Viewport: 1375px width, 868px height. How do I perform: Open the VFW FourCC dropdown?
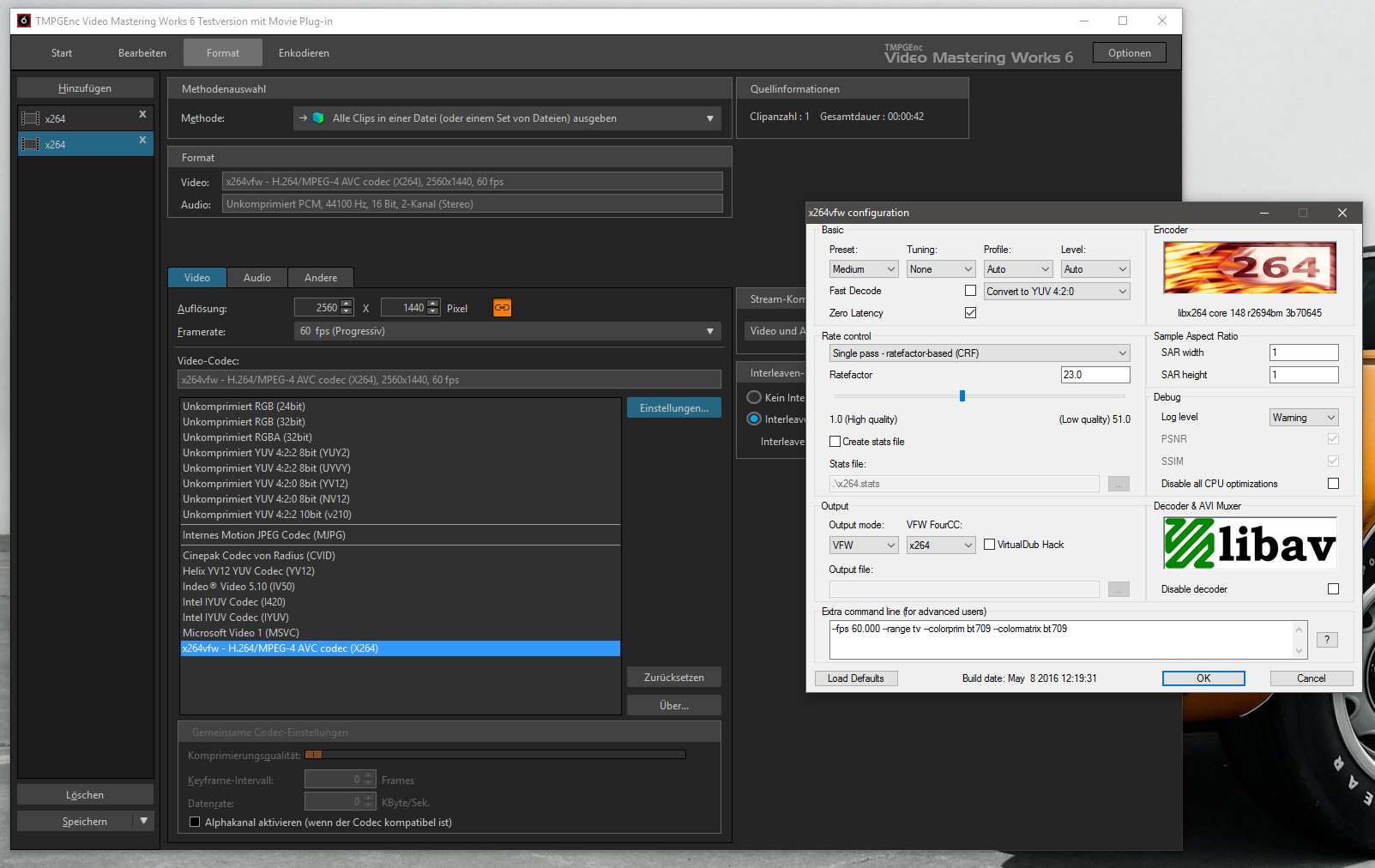(941, 546)
